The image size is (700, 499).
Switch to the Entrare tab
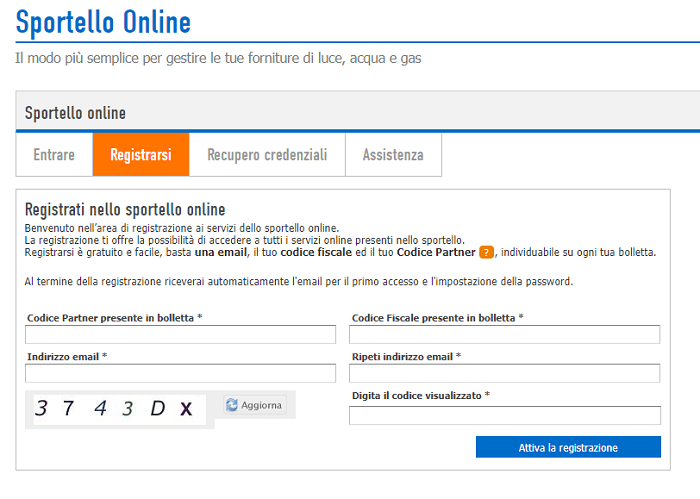(54, 155)
